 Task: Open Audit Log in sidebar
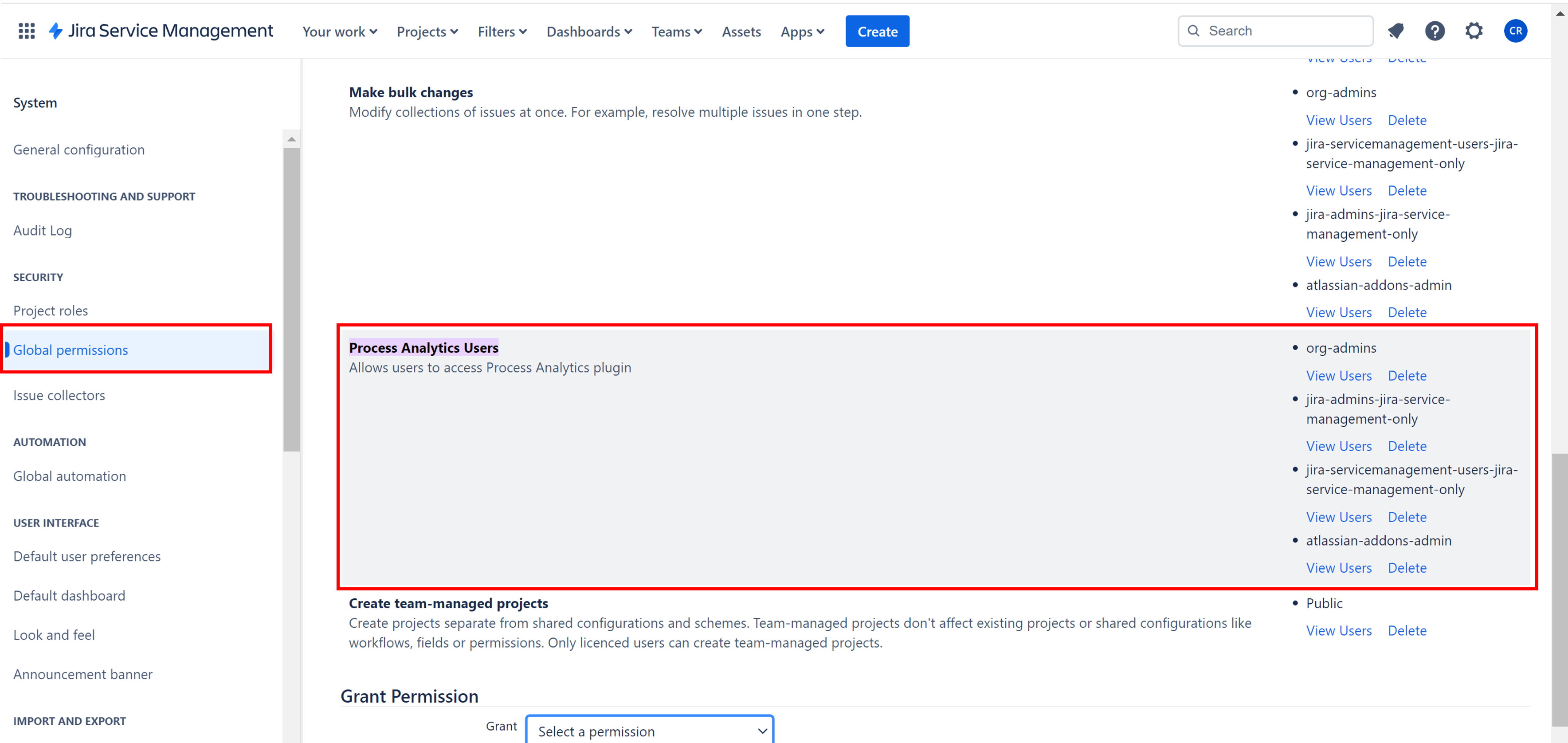pos(43,230)
